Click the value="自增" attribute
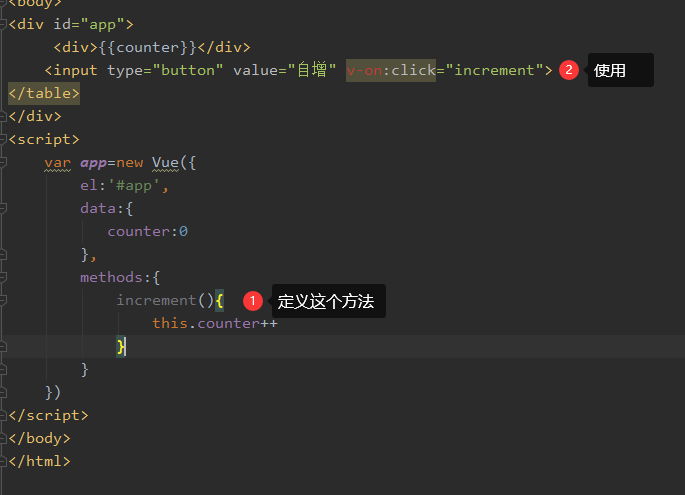 [284, 70]
